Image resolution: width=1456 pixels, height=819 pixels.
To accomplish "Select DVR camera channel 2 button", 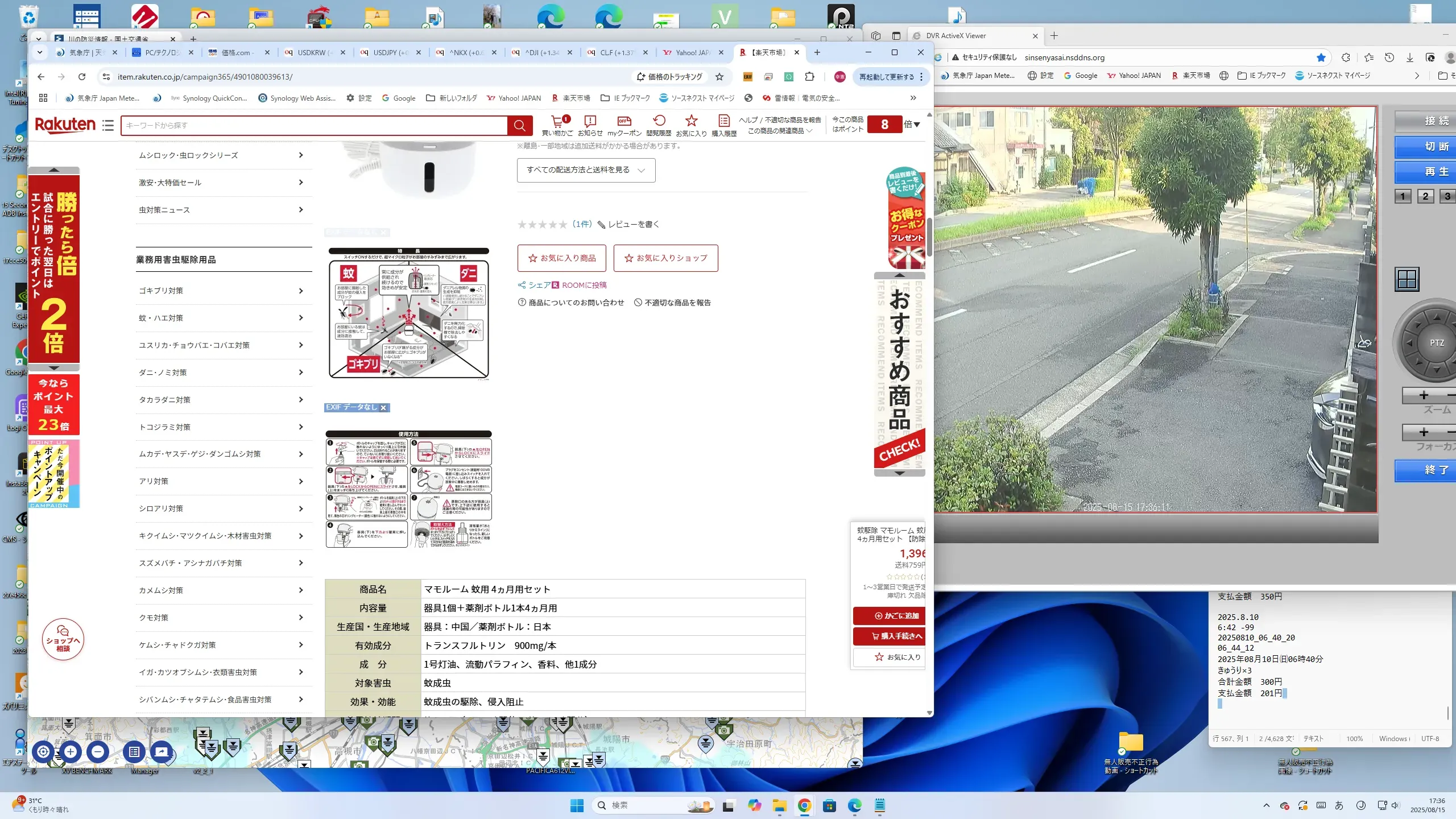I will [1425, 196].
